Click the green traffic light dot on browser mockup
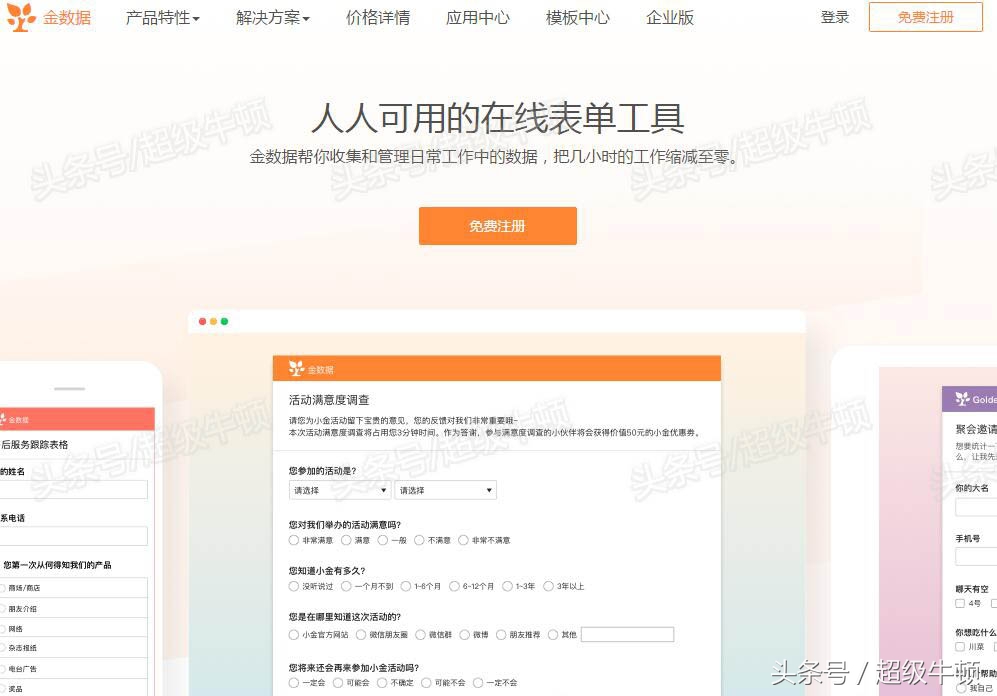The image size is (997, 696). (223, 321)
